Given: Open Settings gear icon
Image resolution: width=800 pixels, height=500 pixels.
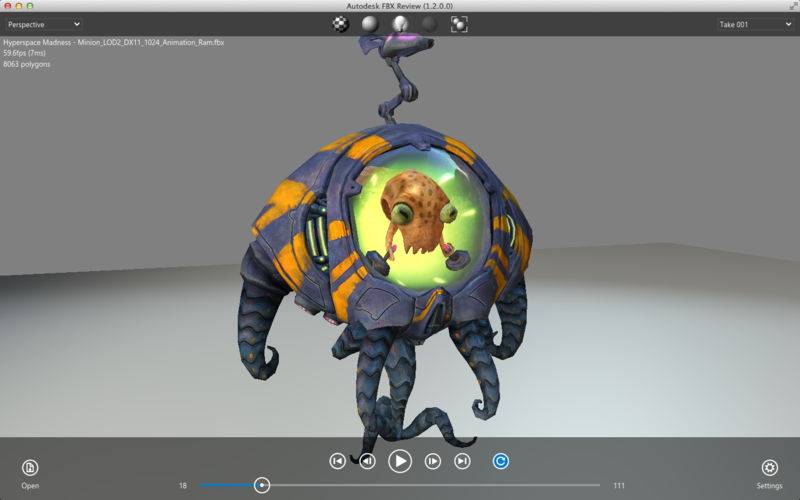Looking at the screenshot, I should point(769,467).
